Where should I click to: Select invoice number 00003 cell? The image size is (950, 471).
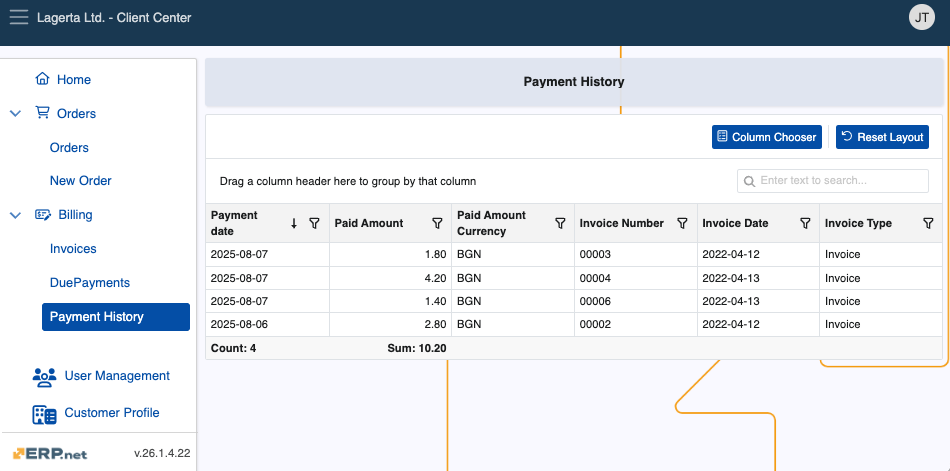tap(636, 255)
